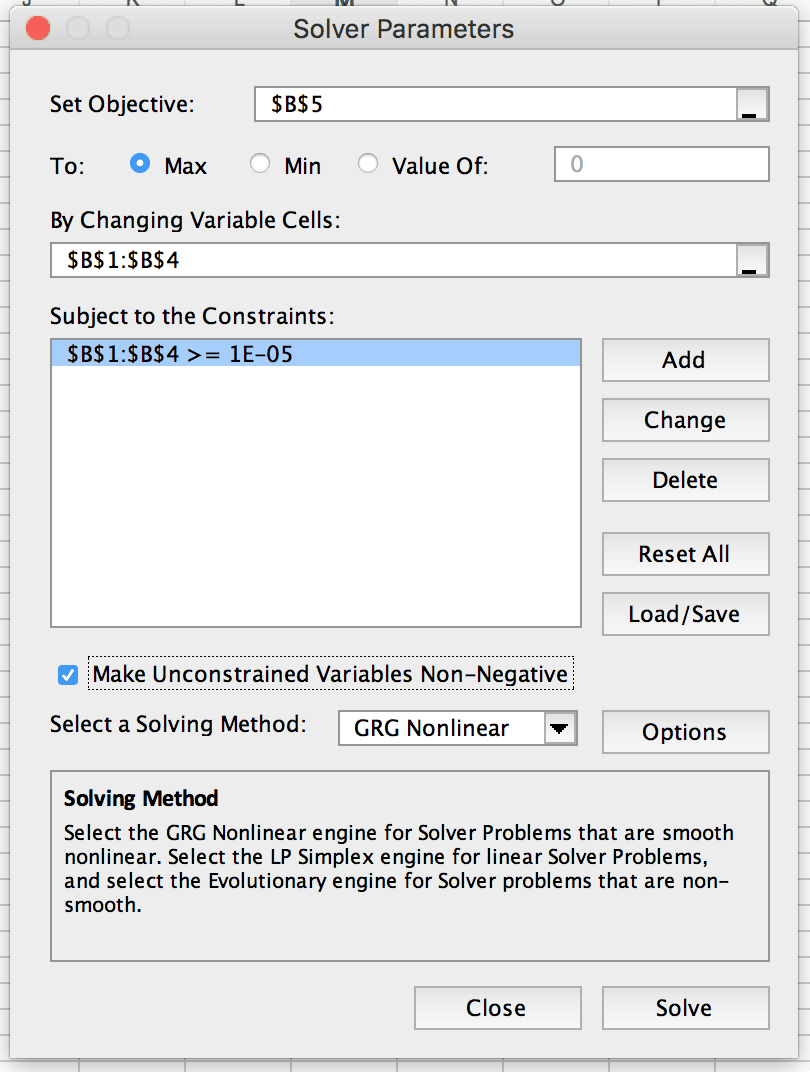Select the Value Of radio button
Image resolution: width=810 pixels, height=1072 pixels.
coord(367,165)
